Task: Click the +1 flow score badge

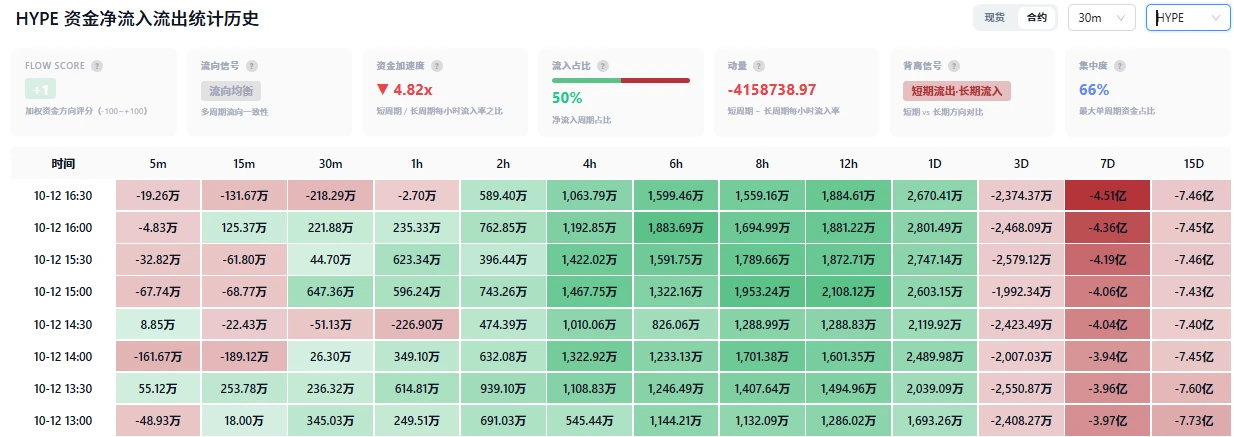Action: 40,89
